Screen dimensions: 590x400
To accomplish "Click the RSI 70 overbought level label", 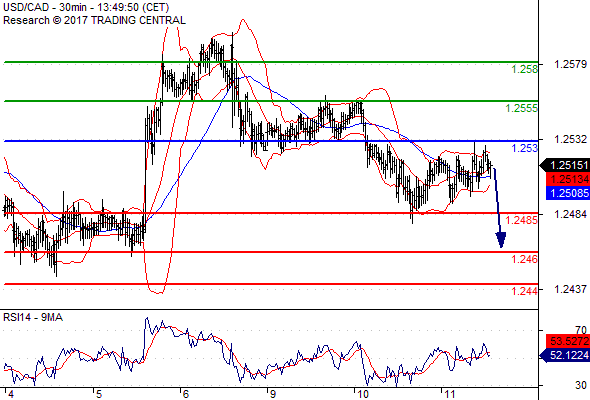I will [581, 330].
